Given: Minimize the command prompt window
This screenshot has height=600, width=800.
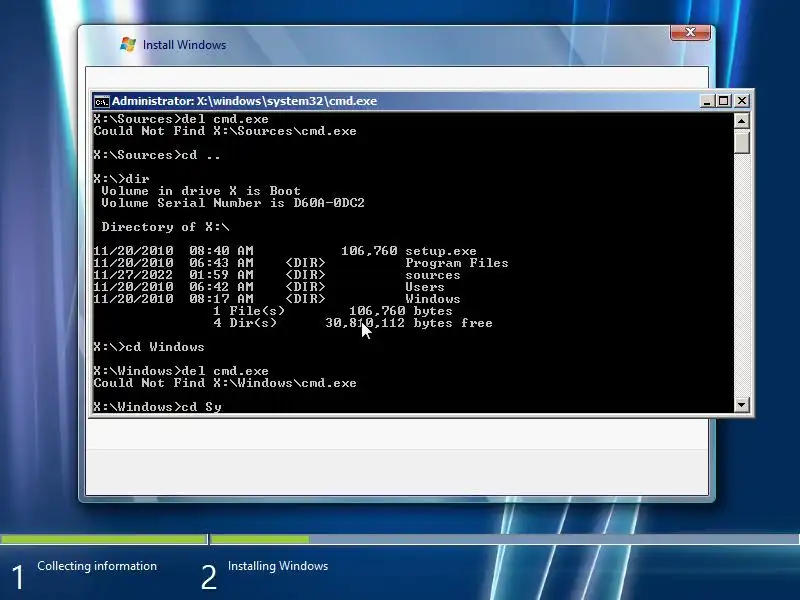Looking at the screenshot, I should [707, 101].
